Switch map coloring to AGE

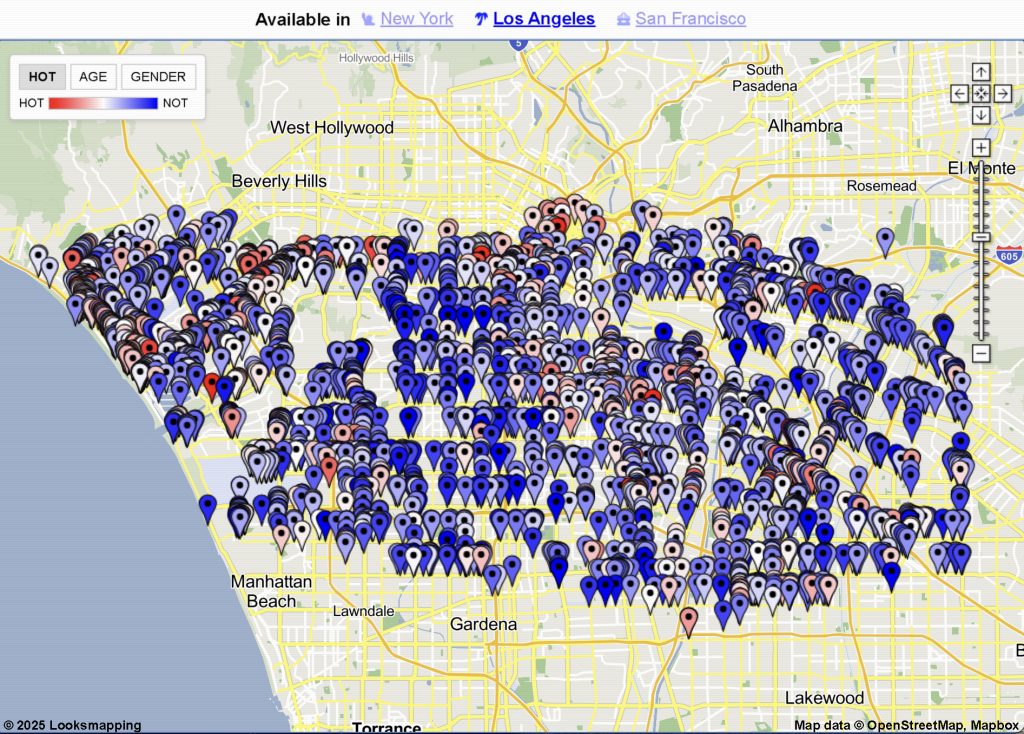93,76
